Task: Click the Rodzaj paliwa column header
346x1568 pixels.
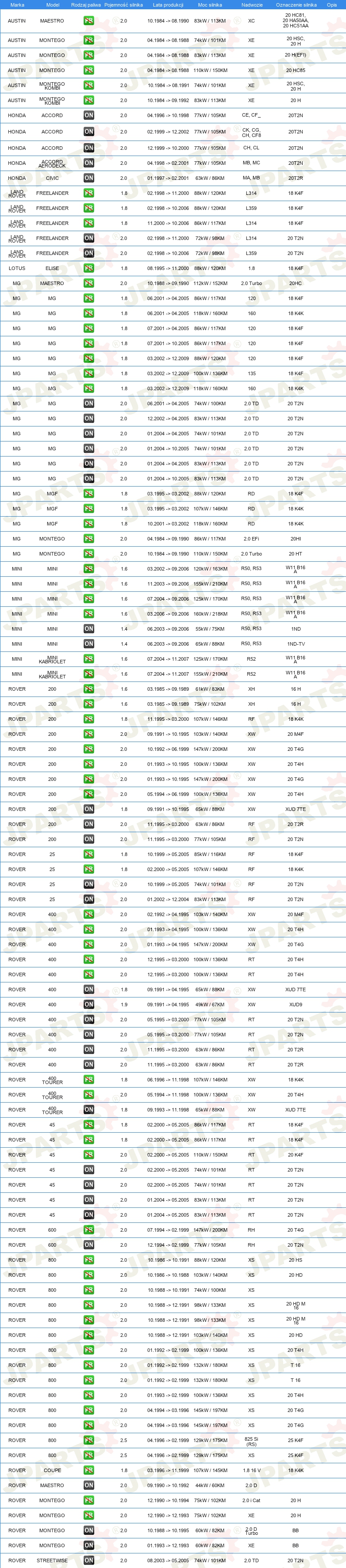Action: pos(86,5)
